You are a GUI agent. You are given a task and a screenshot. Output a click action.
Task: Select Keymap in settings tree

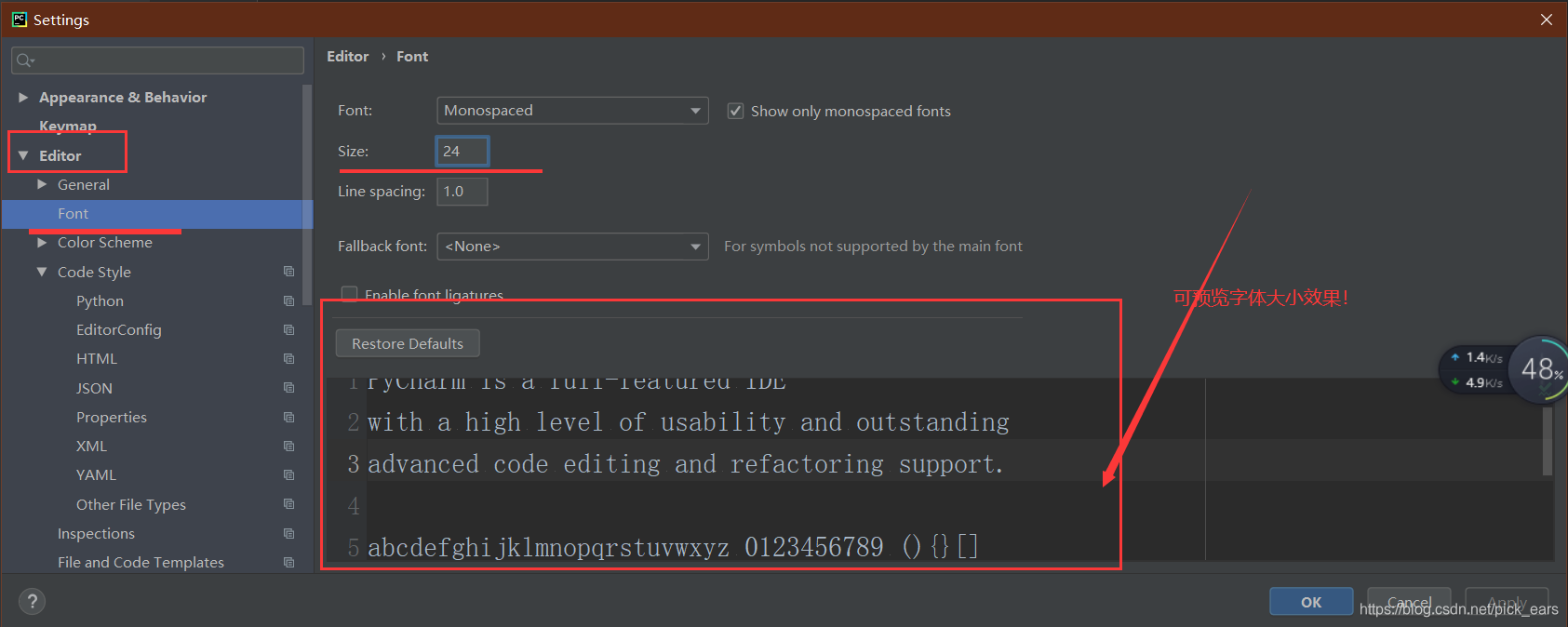pyautogui.click(x=67, y=126)
